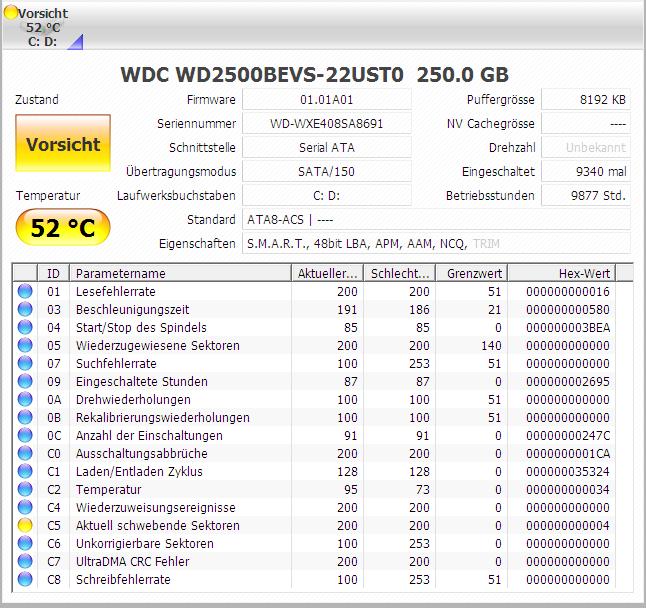Click hex value 000000003BEA
Image resolution: width=646 pixels, height=608 pixels.
pos(568,327)
